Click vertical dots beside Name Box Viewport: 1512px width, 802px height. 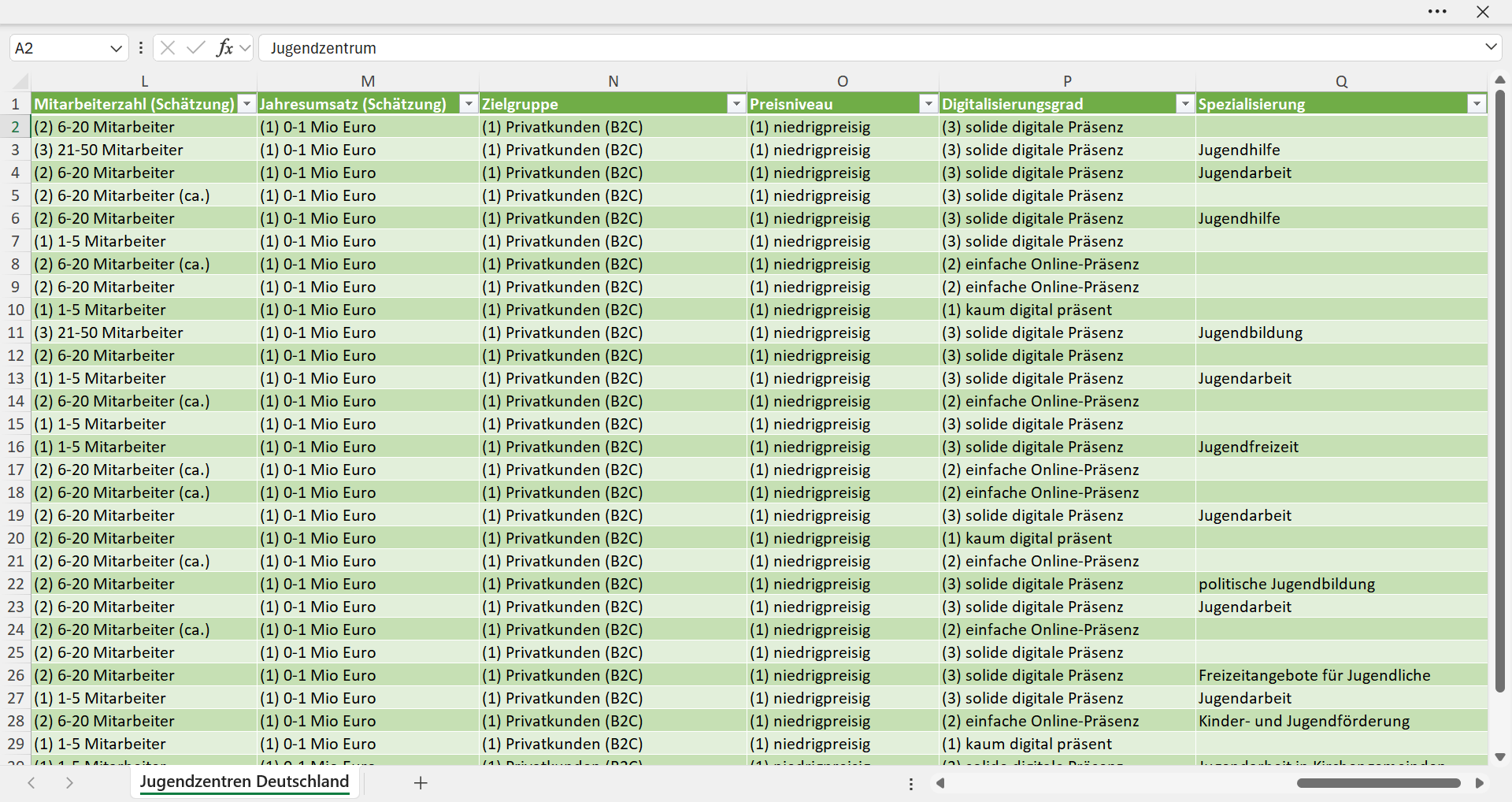tap(141, 48)
